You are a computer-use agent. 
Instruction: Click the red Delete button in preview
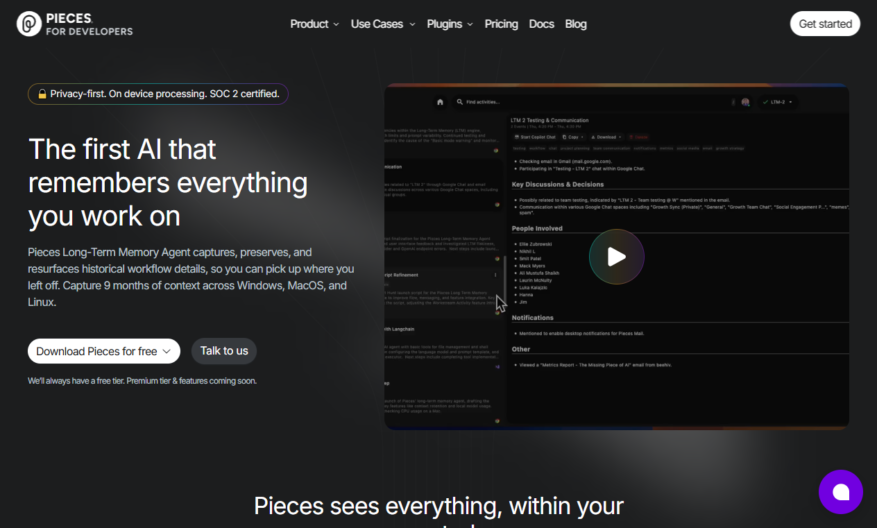(639, 137)
